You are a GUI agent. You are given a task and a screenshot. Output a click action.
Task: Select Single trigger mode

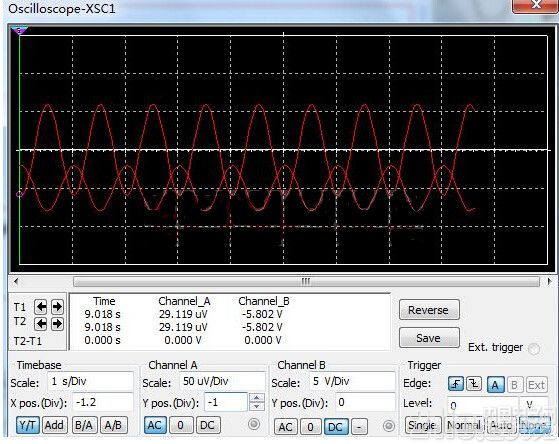423,425
